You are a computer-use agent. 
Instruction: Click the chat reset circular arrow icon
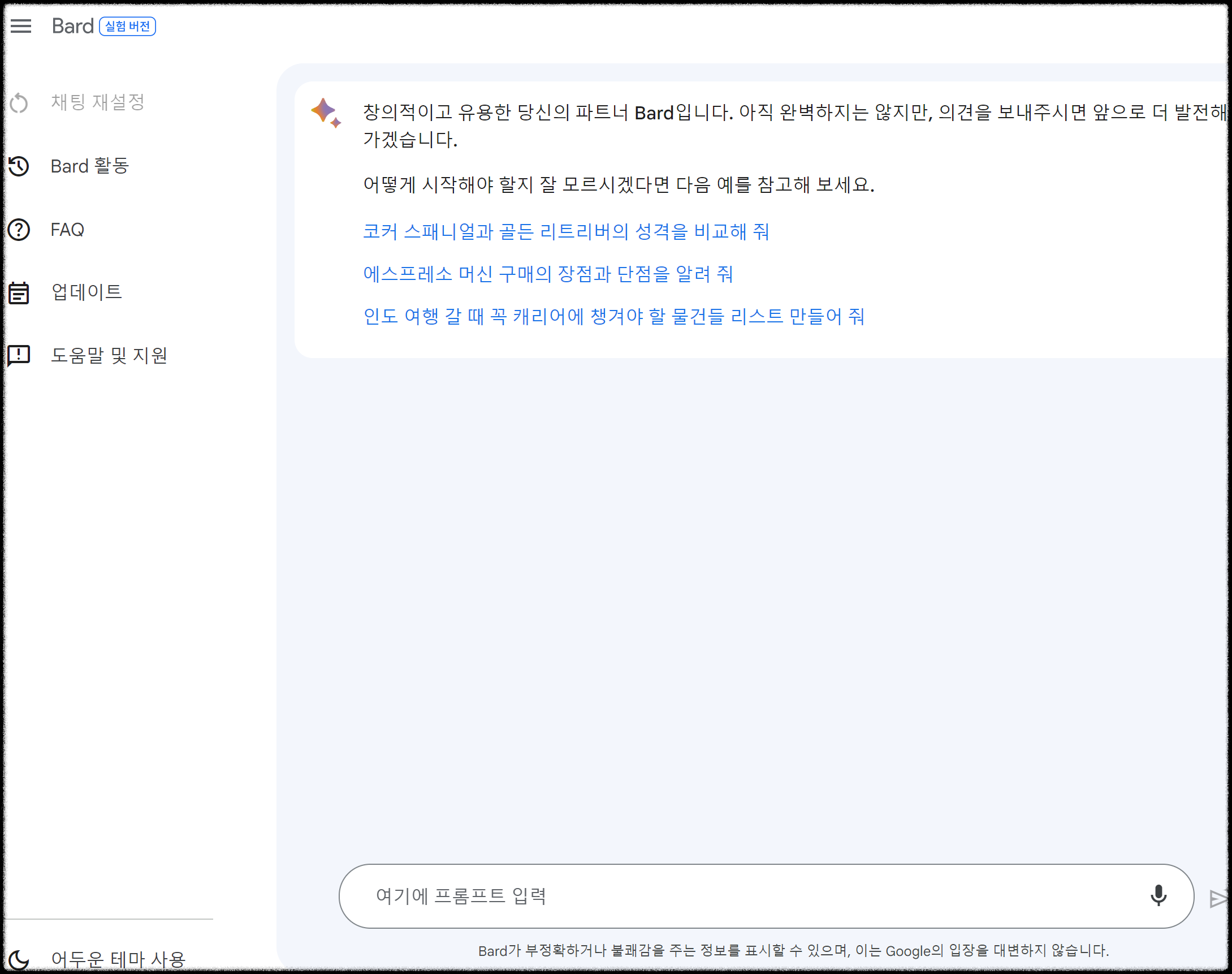tap(19, 102)
